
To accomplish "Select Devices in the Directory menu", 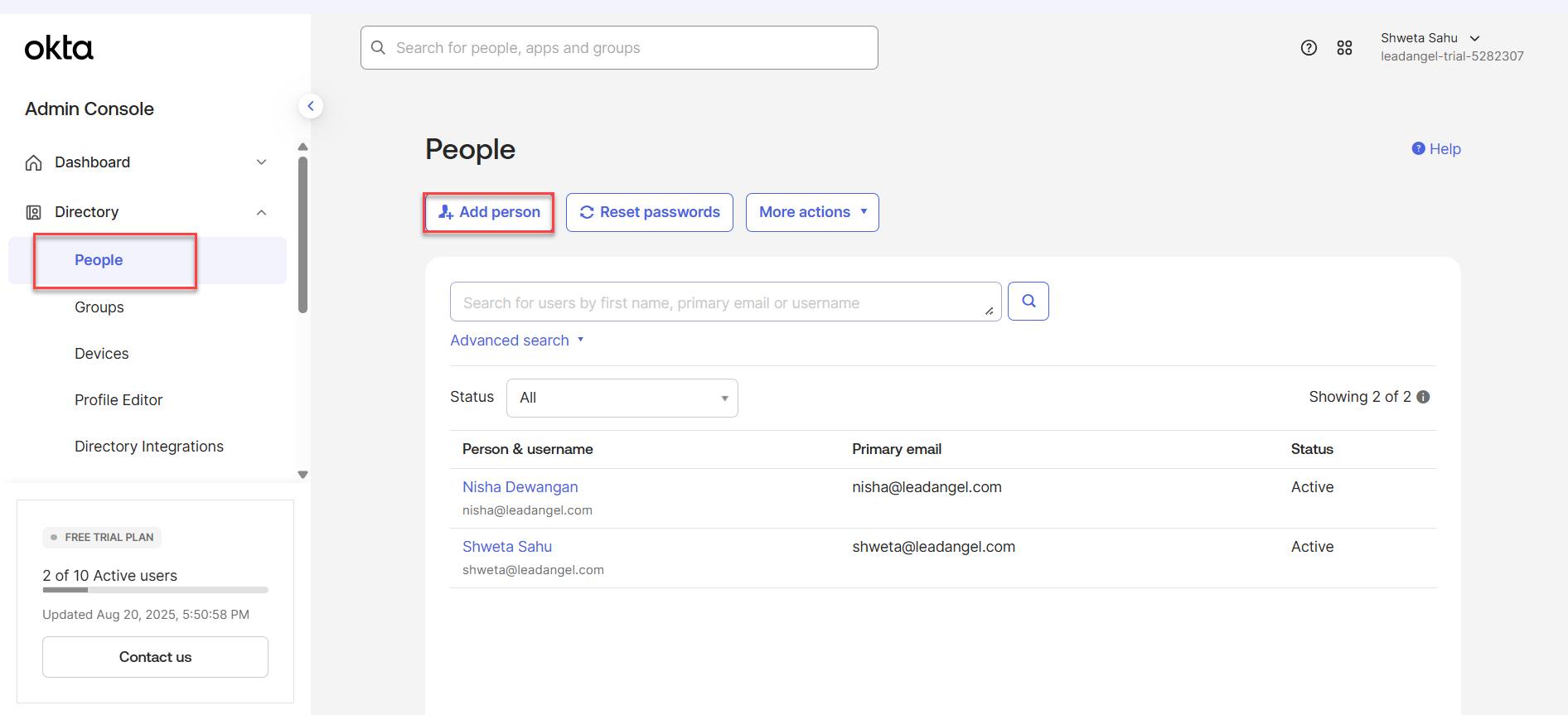I will click(102, 354).
